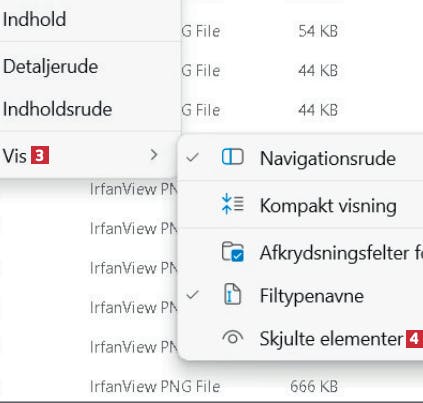Expand the Vis submenu arrow

click(154, 155)
